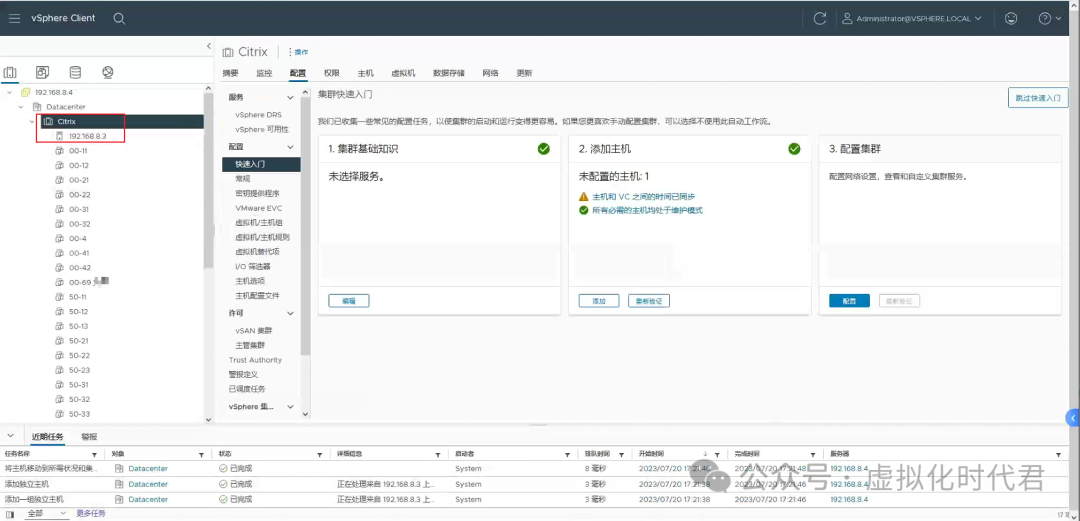1080x521 pixels.
Task: Switch to the 数据存储 tab
Action: pos(448,73)
